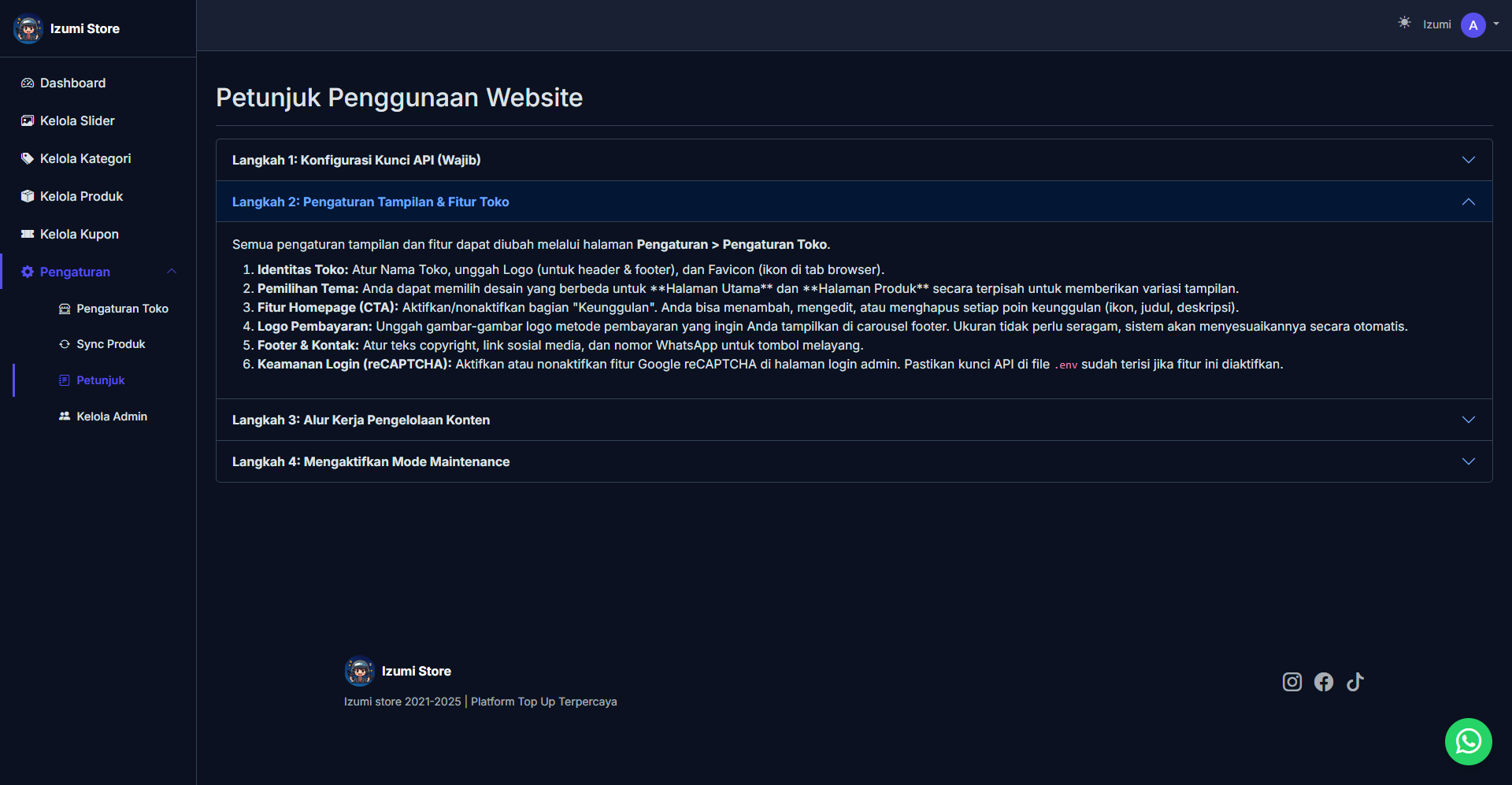
Task: Open Kelola Slider menu item
Action: click(77, 120)
